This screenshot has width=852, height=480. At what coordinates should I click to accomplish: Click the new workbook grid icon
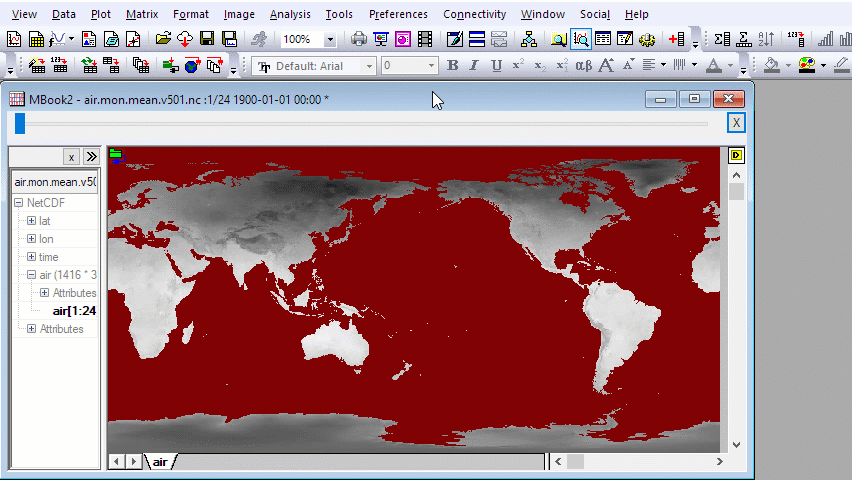36,39
